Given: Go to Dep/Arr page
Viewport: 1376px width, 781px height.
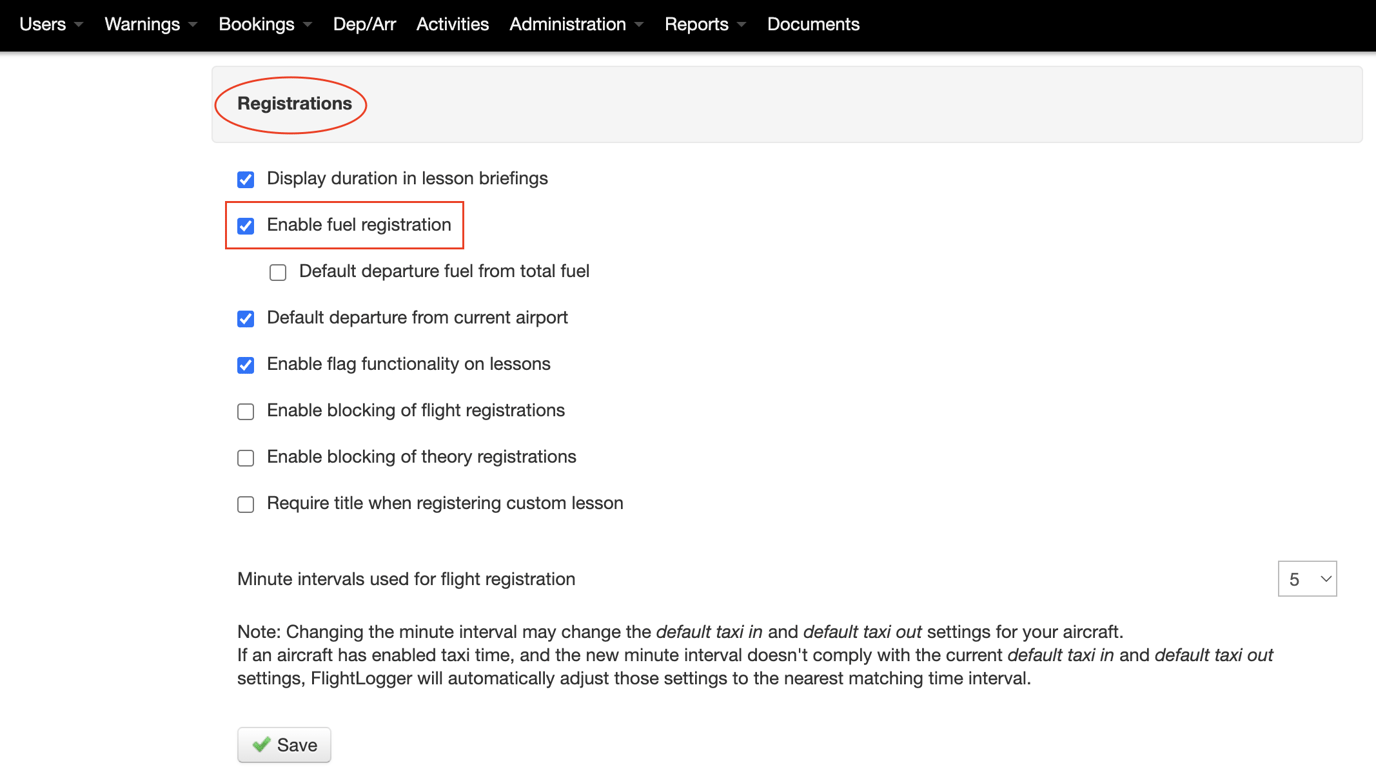Looking at the screenshot, I should 364,24.
